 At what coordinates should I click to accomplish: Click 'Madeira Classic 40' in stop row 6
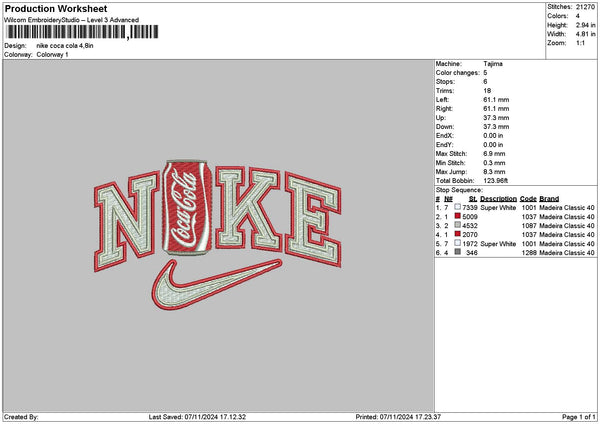coord(567,253)
